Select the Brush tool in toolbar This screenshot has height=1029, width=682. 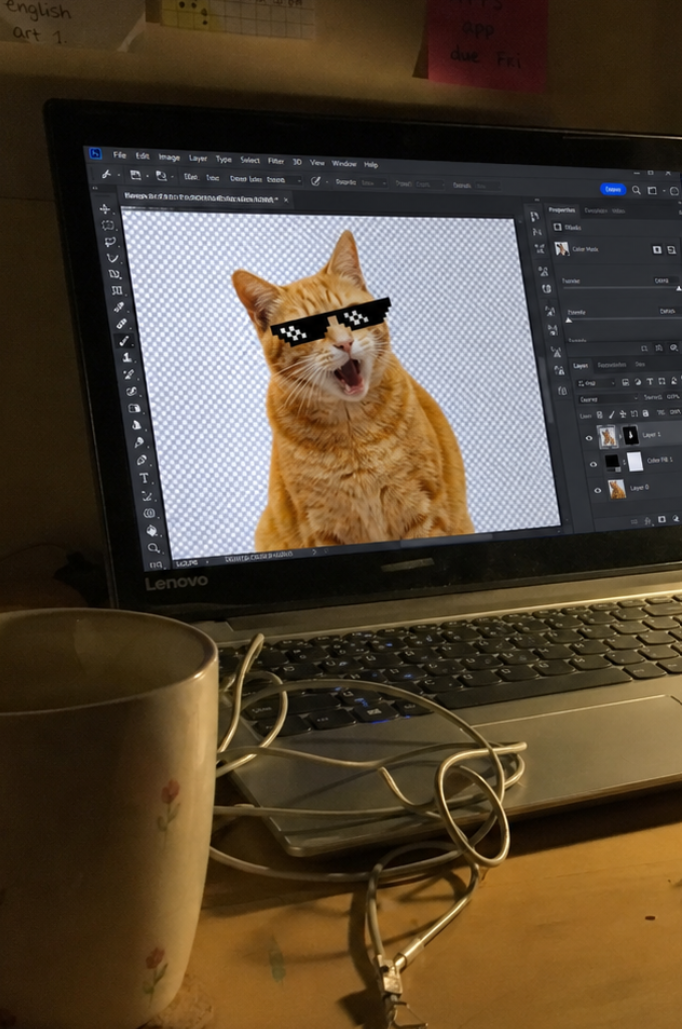(x=124, y=340)
